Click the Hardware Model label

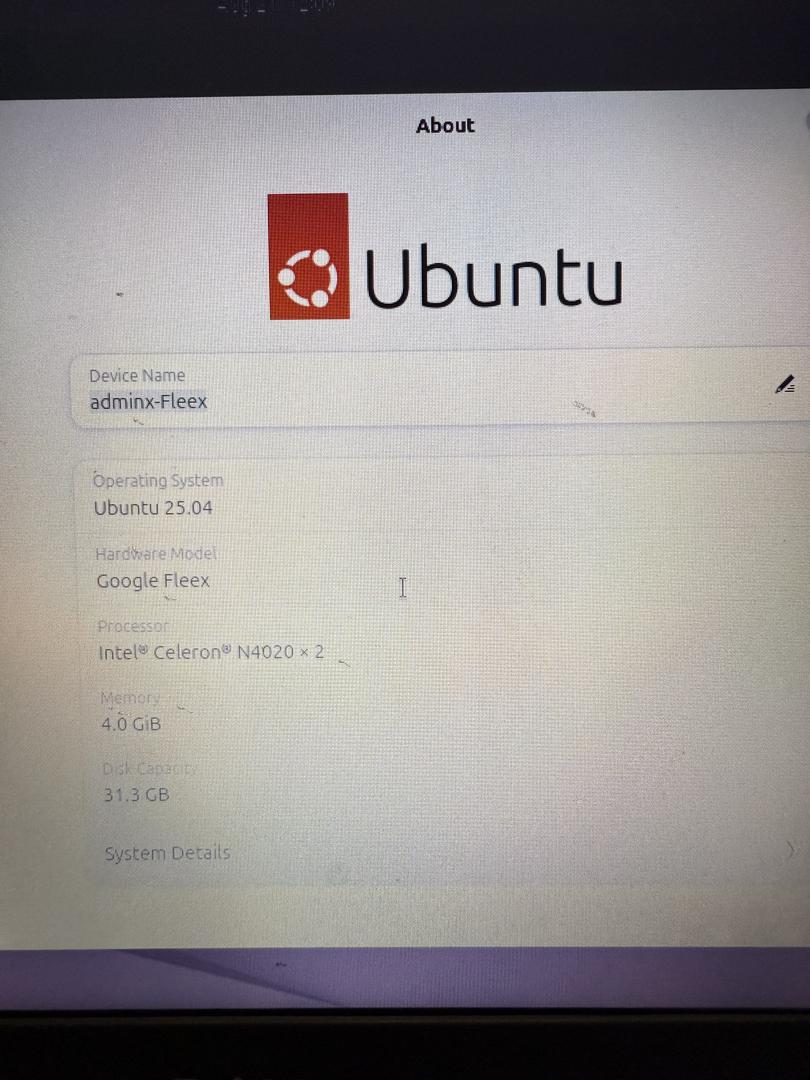pos(156,553)
